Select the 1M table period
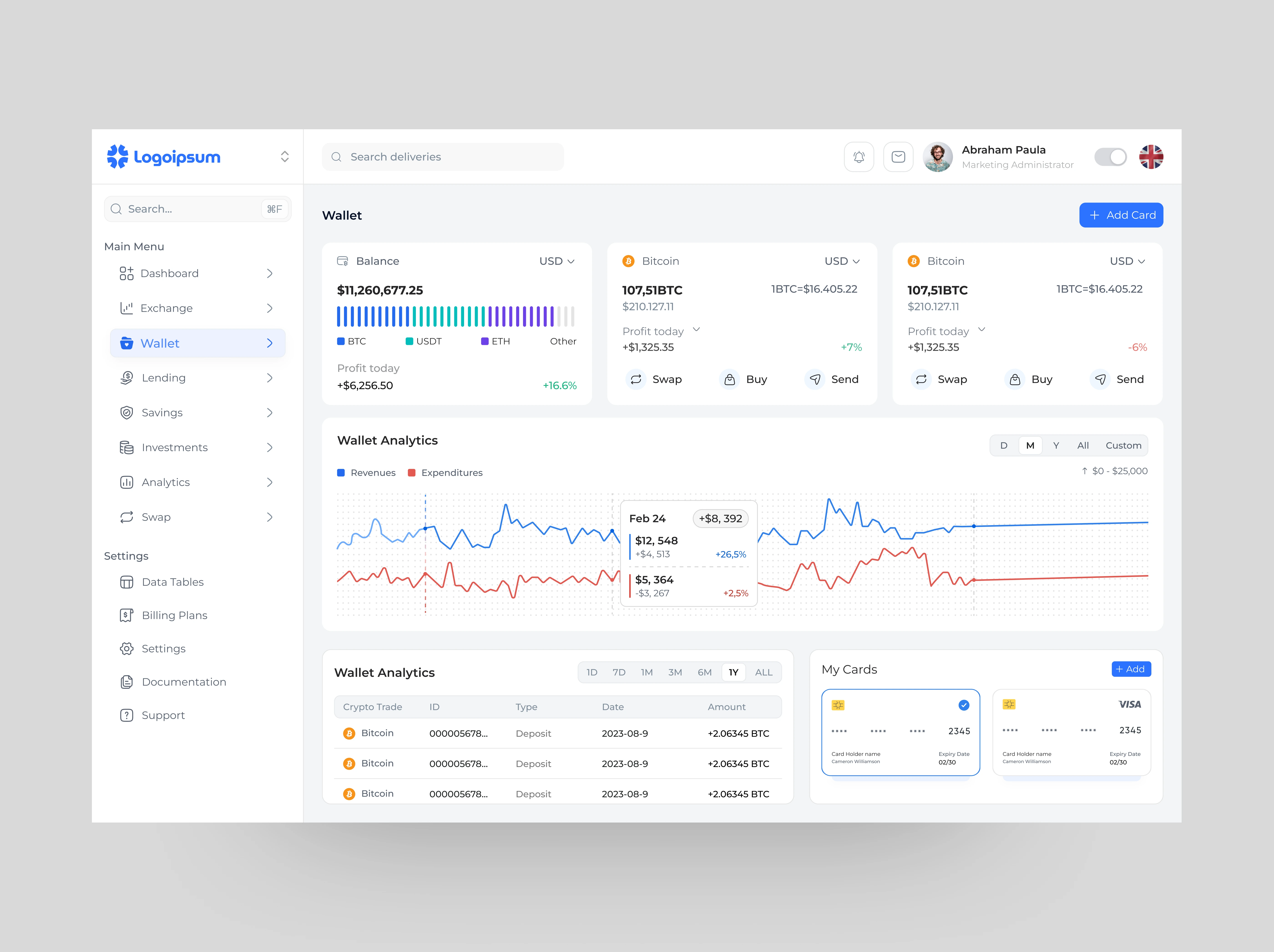This screenshot has height=952, width=1274. (646, 673)
